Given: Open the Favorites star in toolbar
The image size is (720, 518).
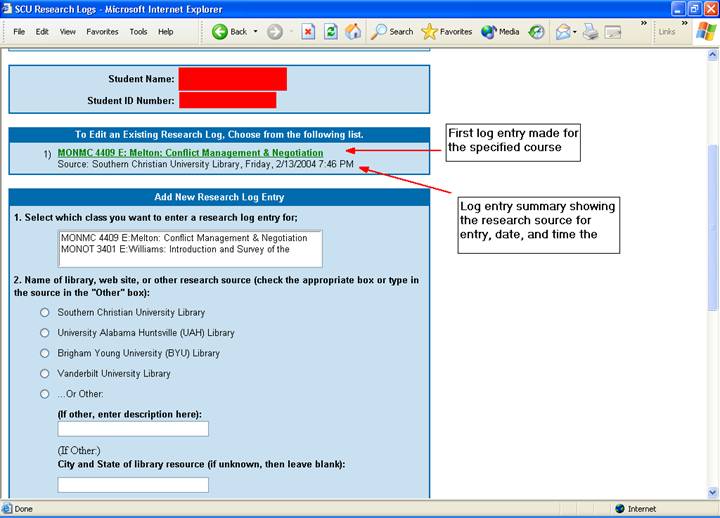Looking at the screenshot, I should [x=446, y=31].
